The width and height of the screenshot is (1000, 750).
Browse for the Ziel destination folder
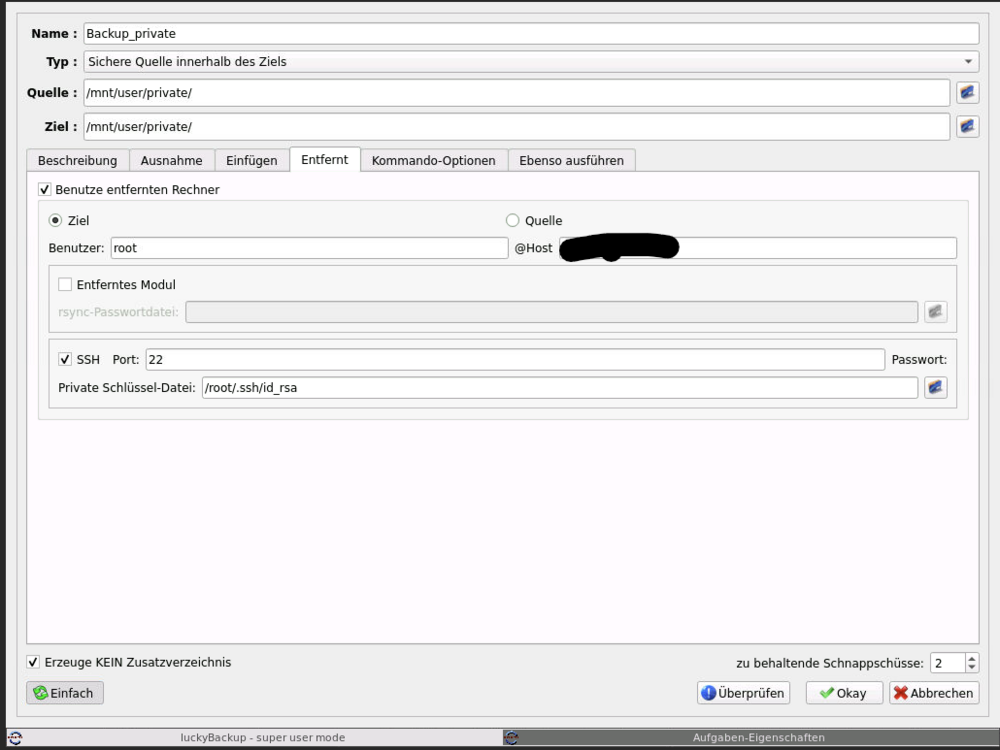[x=967, y=126]
